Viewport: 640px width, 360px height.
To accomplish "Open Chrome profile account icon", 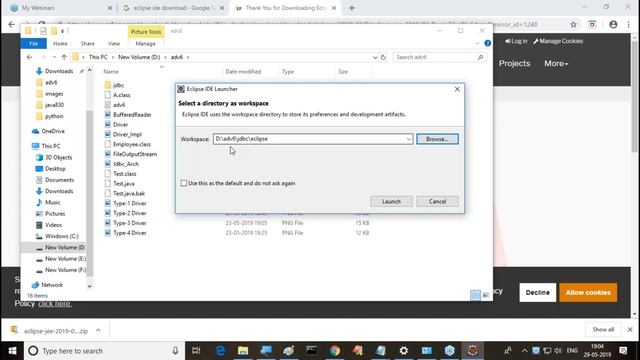I will pyautogui.click(x=613, y=24).
